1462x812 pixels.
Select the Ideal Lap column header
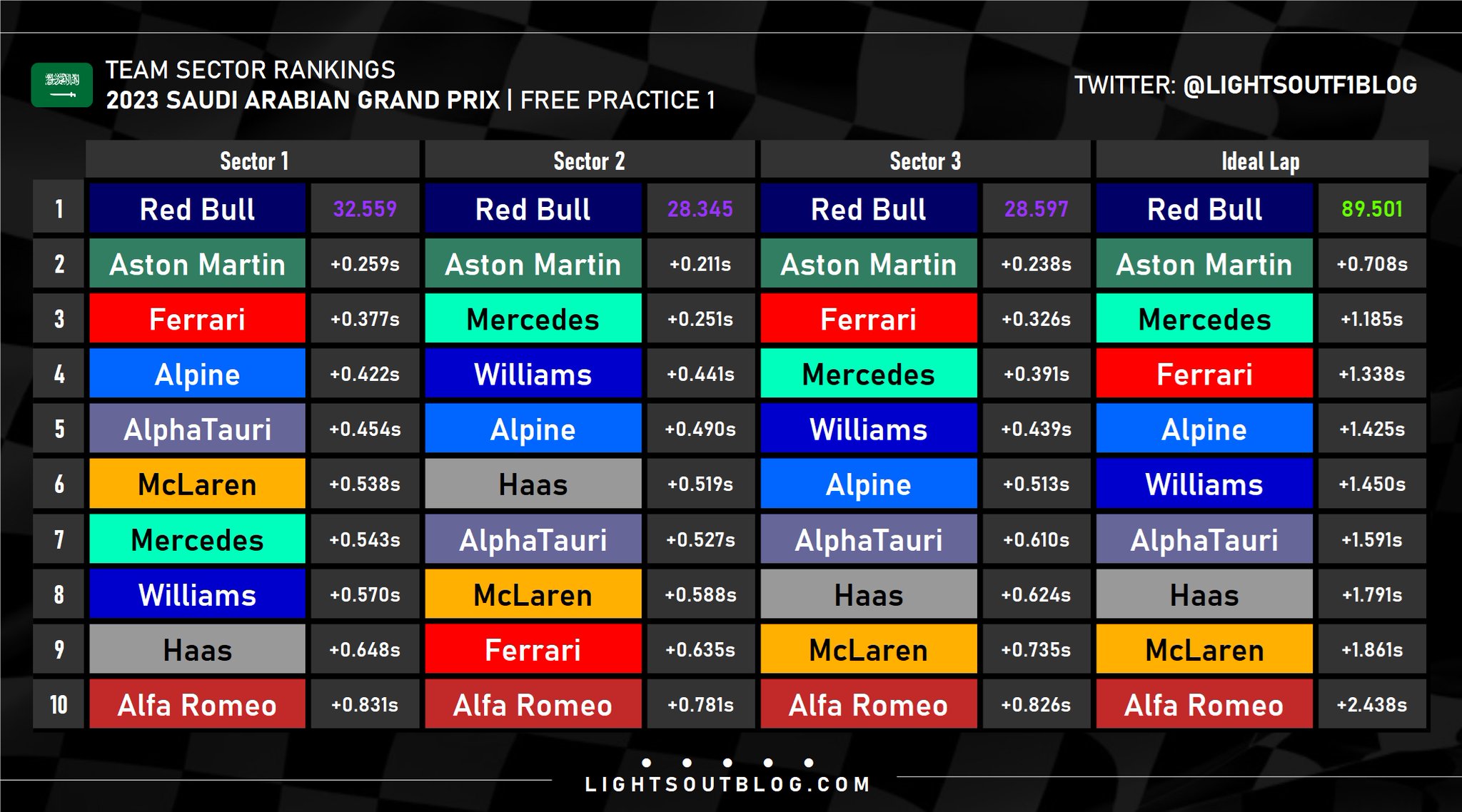click(x=1261, y=161)
